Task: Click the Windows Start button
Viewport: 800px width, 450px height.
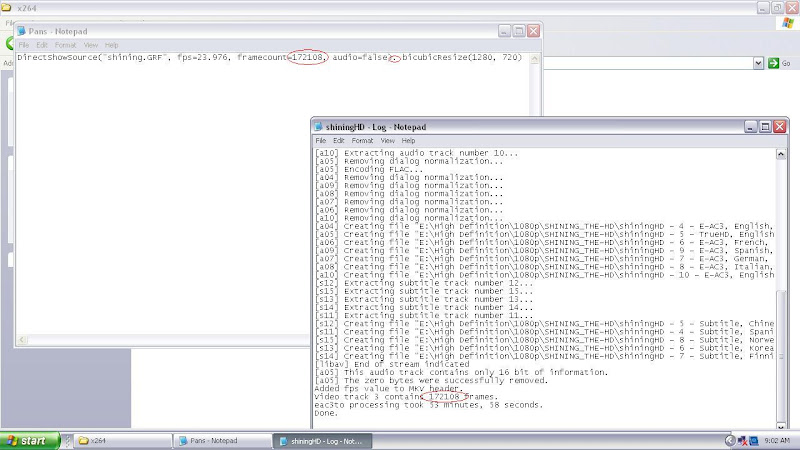Action: coord(30,441)
